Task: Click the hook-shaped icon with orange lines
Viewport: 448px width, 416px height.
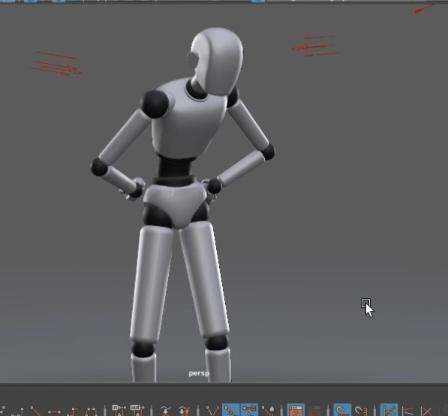Action: (x=361, y=410)
